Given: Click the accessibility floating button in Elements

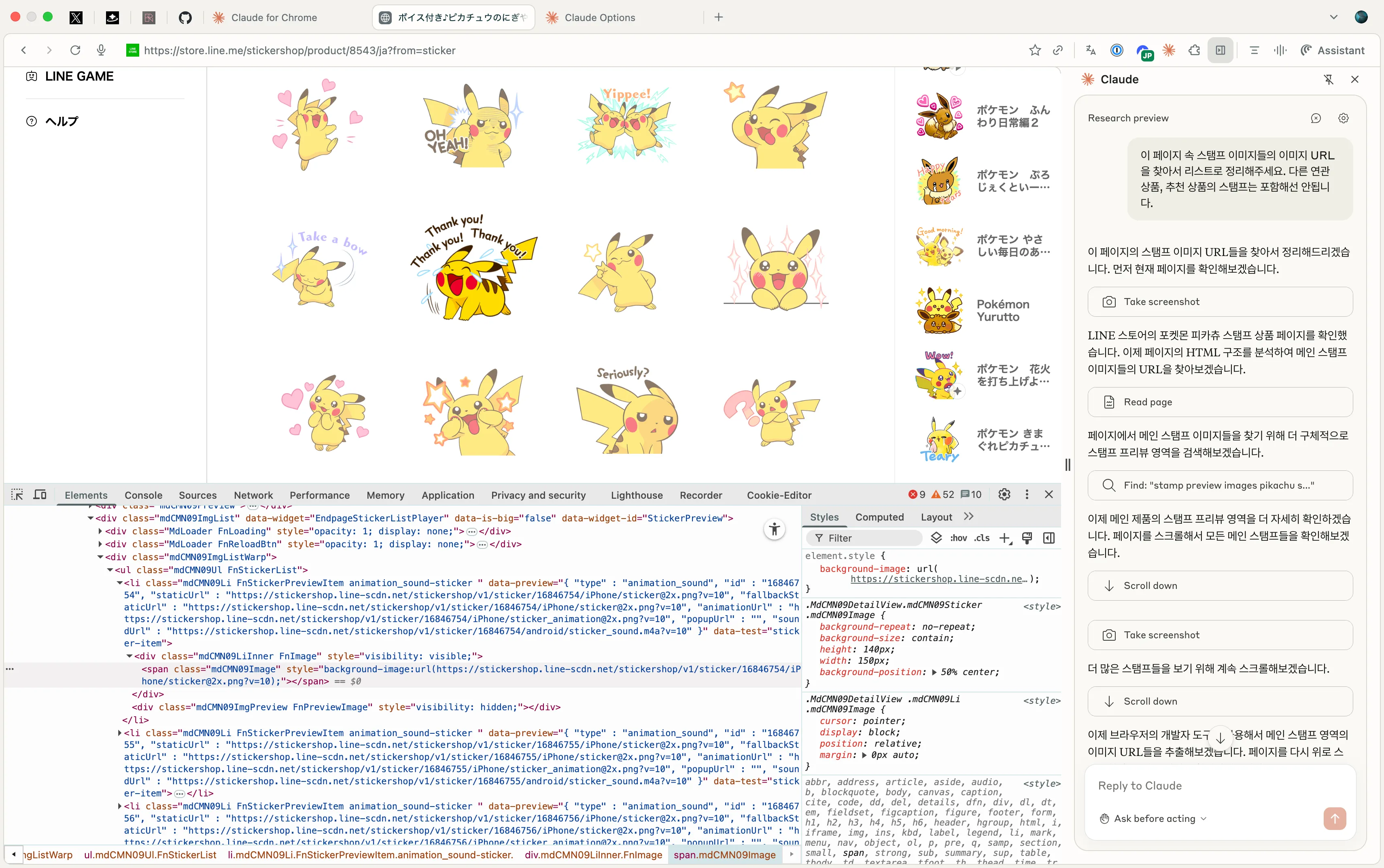Looking at the screenshot, I should pos(774,529).
